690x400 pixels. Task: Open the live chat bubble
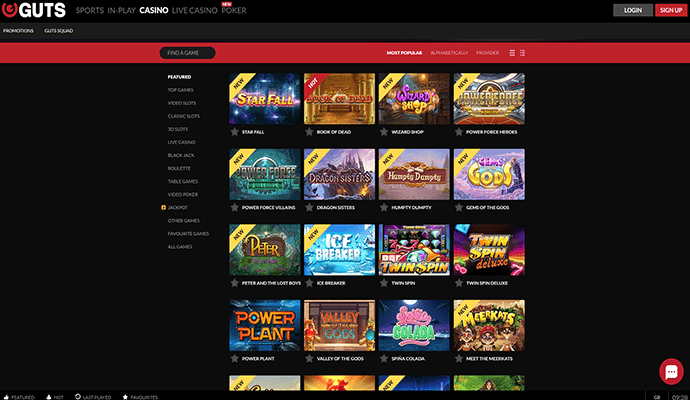coord(671,370)
